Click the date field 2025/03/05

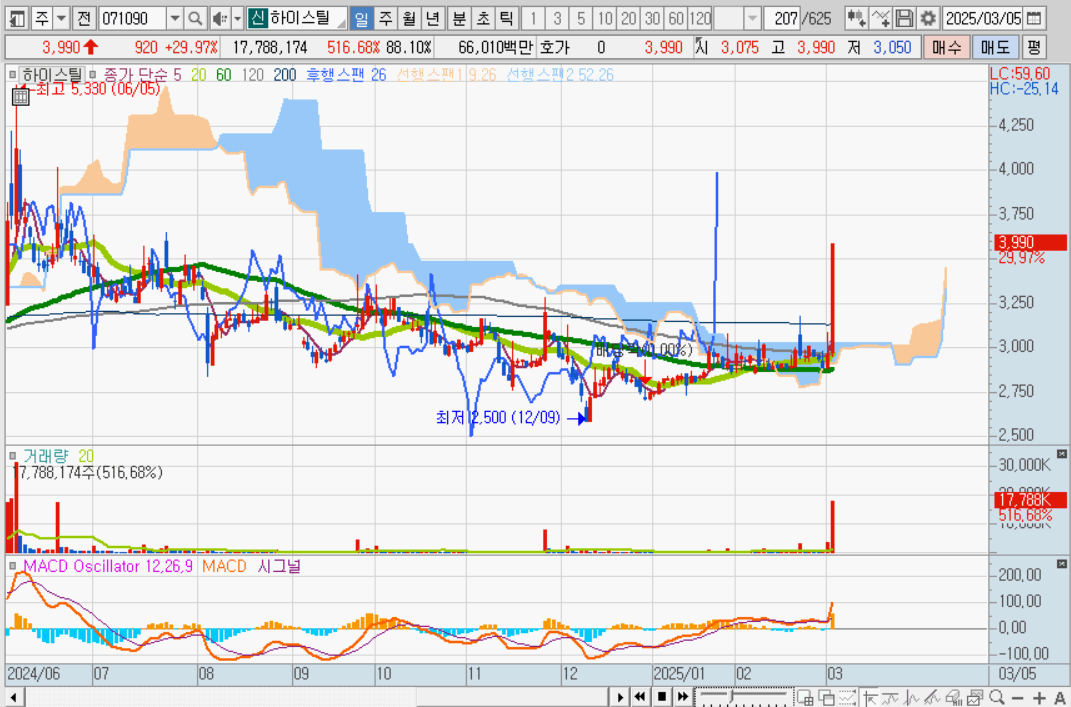pos(983,18)
